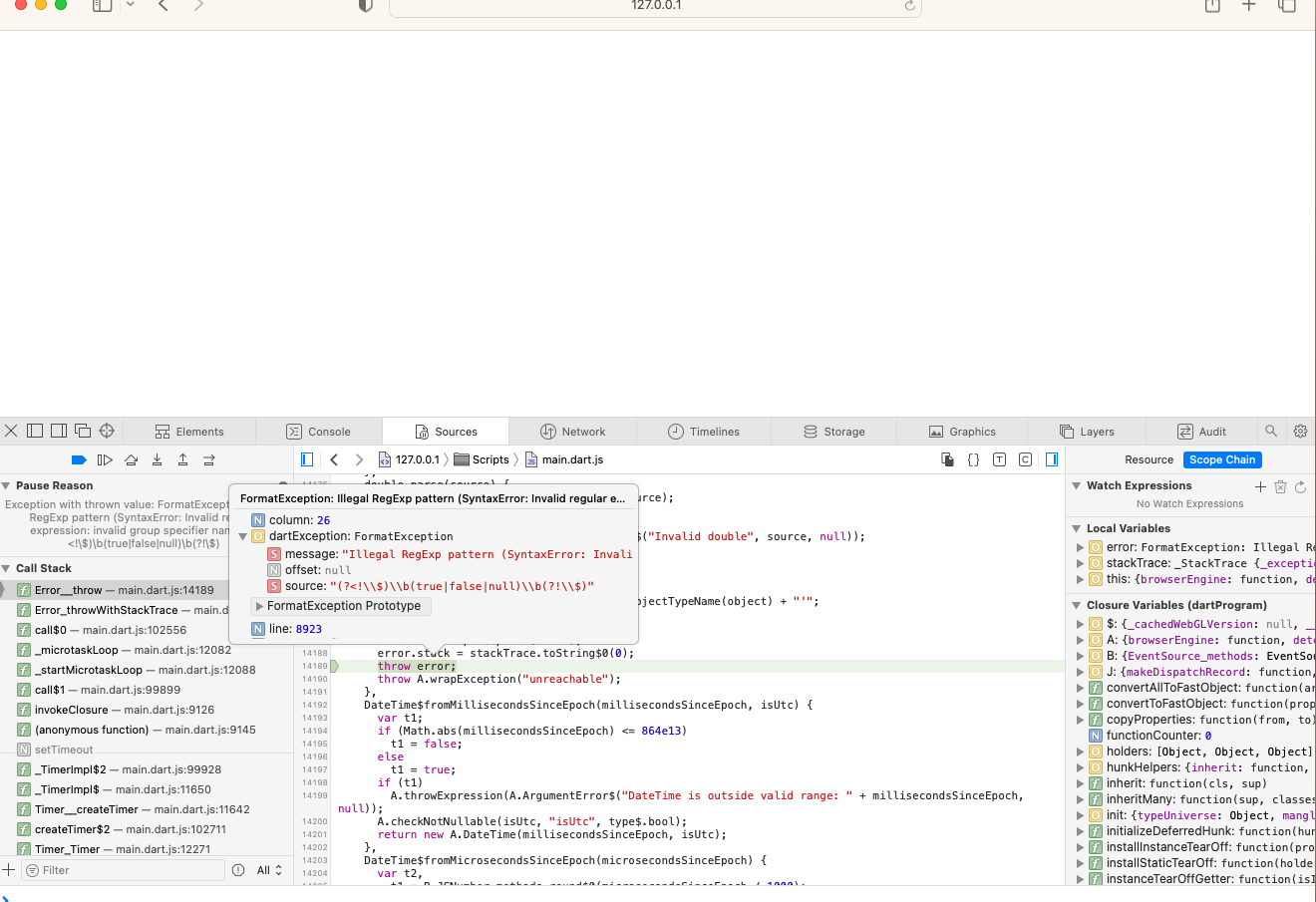Expand the error variable under Local Variables
This screenshot has width=1316, height=902.
click(1081, 547)
